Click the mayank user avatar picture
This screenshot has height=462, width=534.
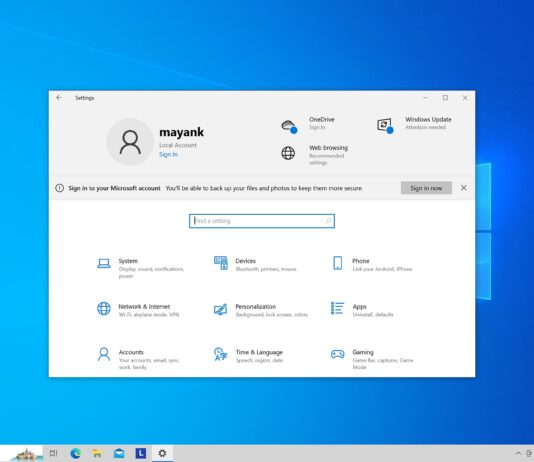[130, 142]
